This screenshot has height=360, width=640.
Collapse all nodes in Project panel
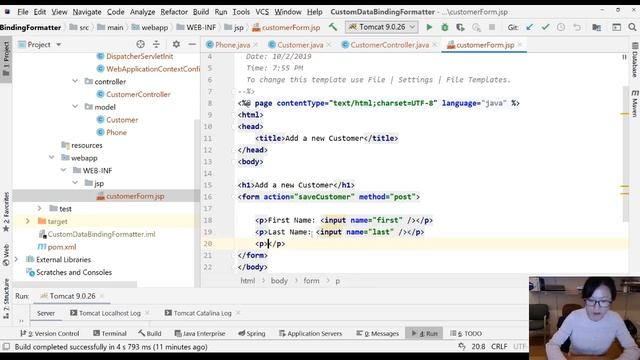[156, 44]
